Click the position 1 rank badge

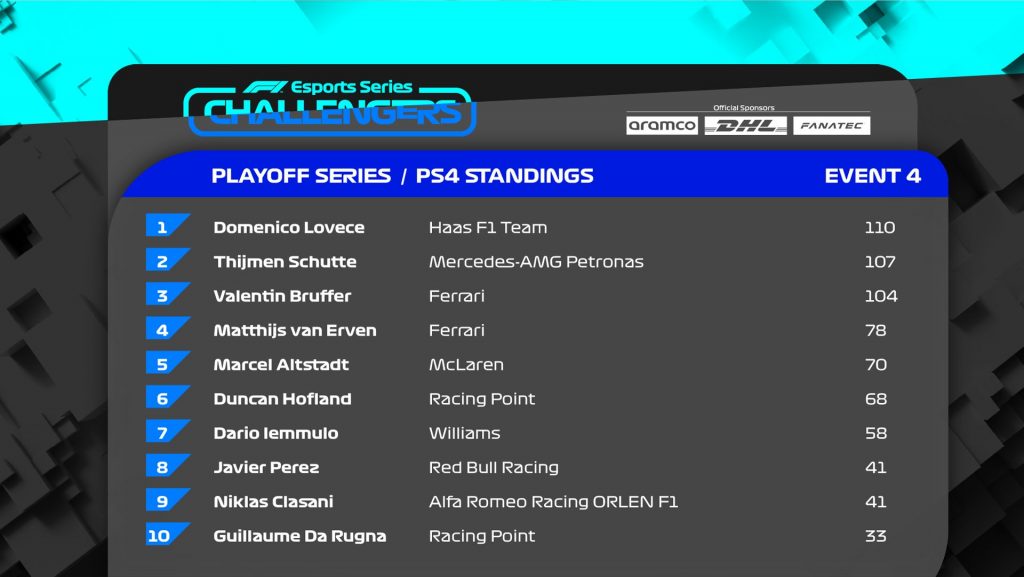167,225
